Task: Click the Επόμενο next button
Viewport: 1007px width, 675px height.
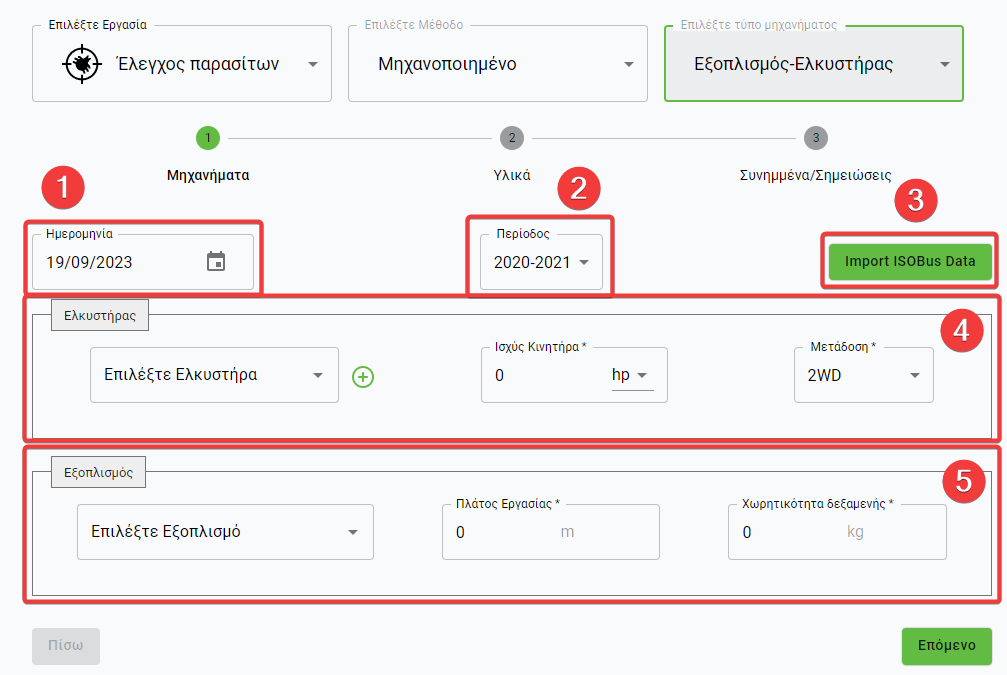Action: [x=946, y=646]
